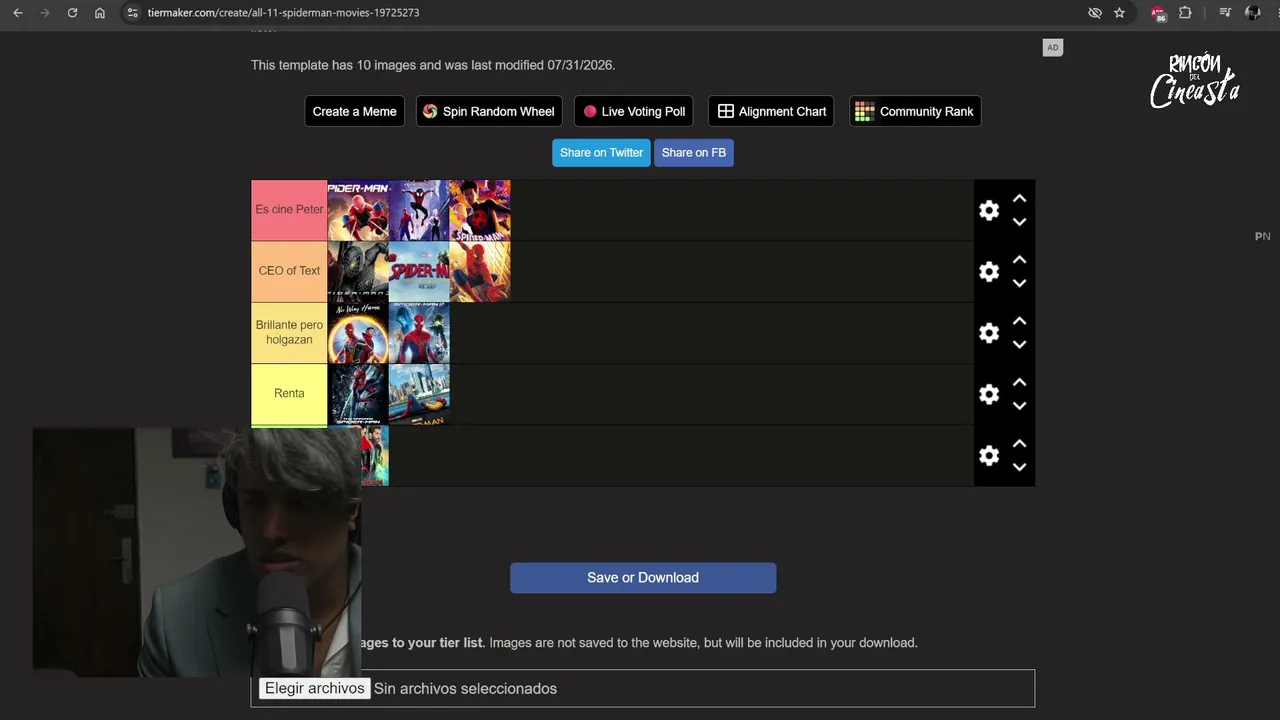
Task: View site information icon beside the URL
Action: point(132,13)
